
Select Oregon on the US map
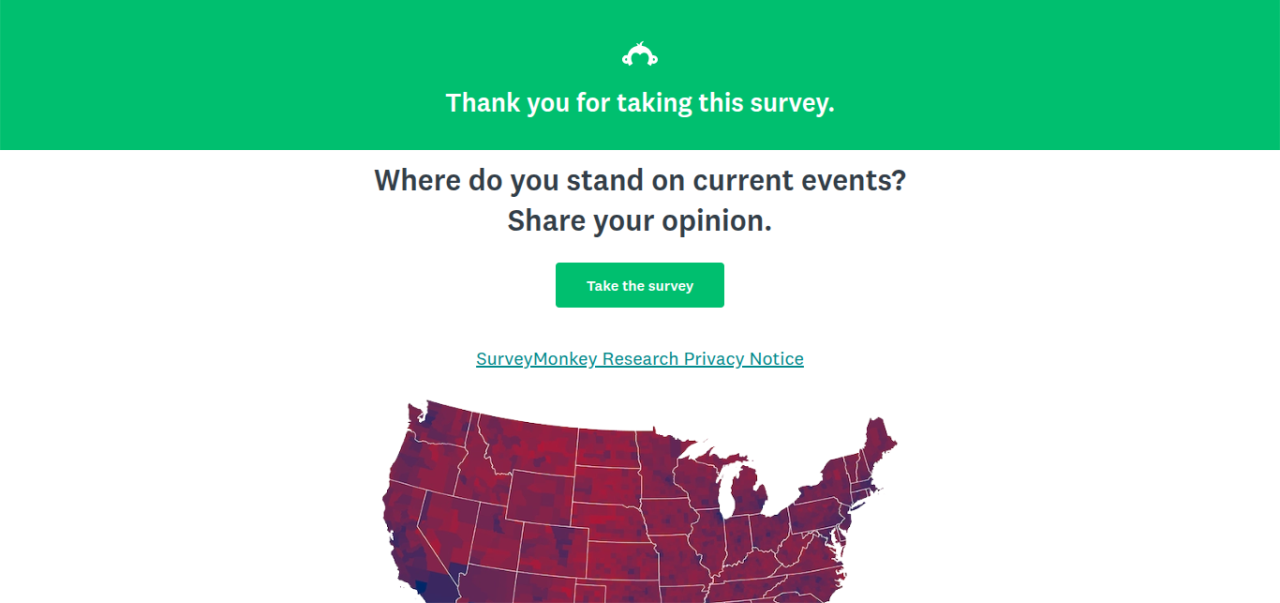click(420, 465)
